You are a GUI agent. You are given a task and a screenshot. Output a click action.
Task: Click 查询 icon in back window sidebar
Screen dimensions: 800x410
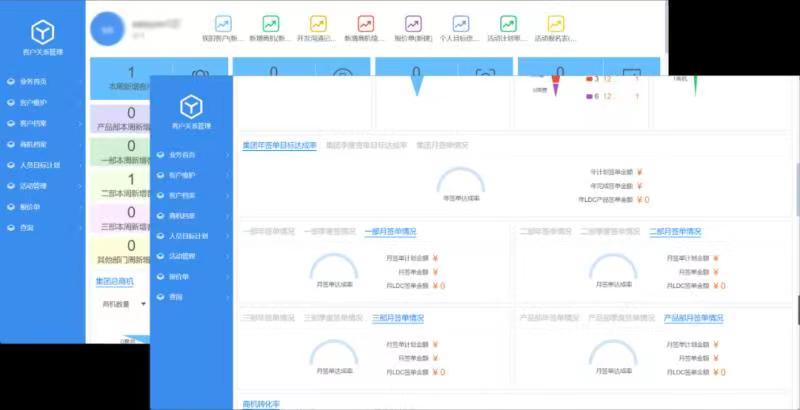pos(11,228)
